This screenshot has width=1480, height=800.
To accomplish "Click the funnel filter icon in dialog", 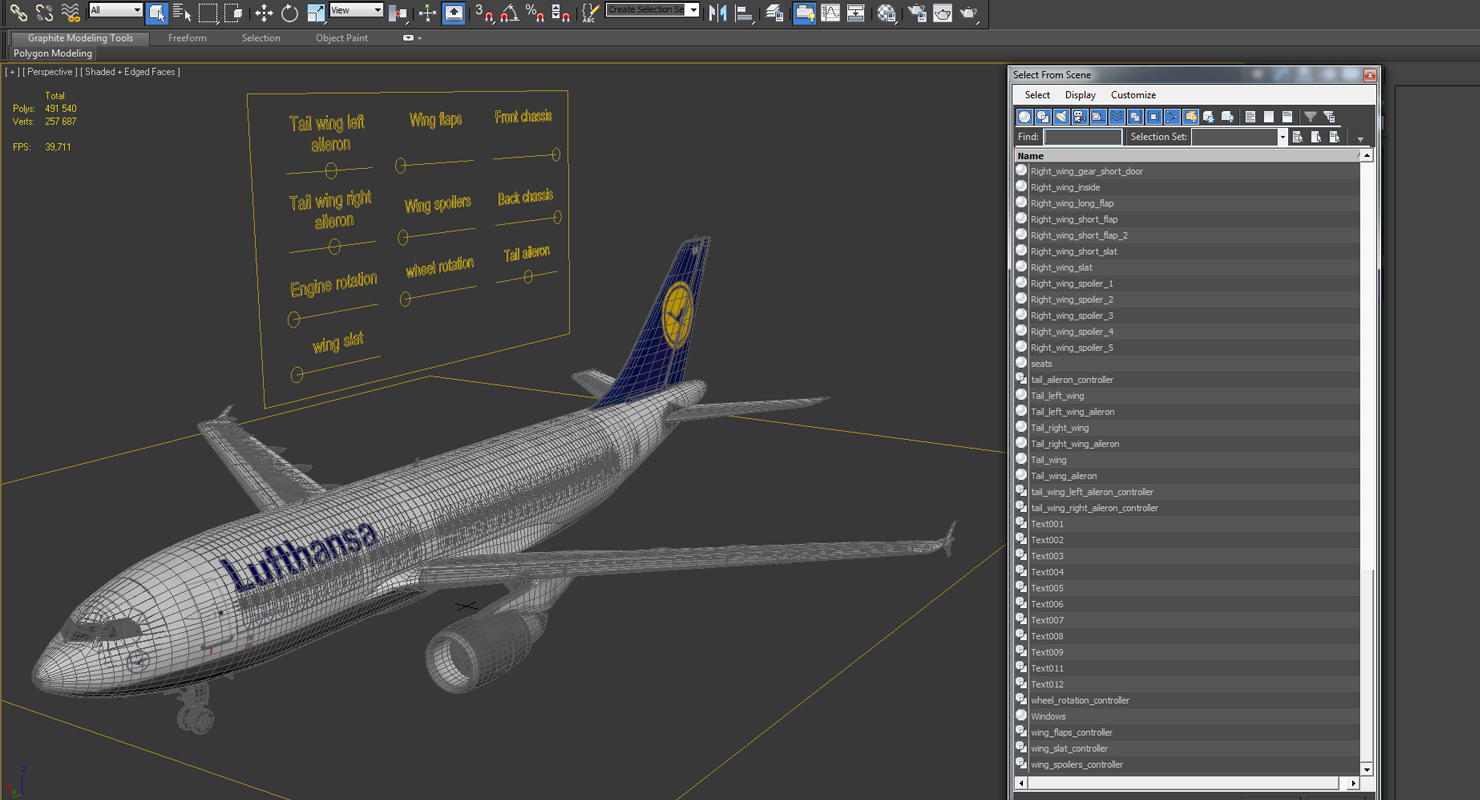I will click(1310, 117).
